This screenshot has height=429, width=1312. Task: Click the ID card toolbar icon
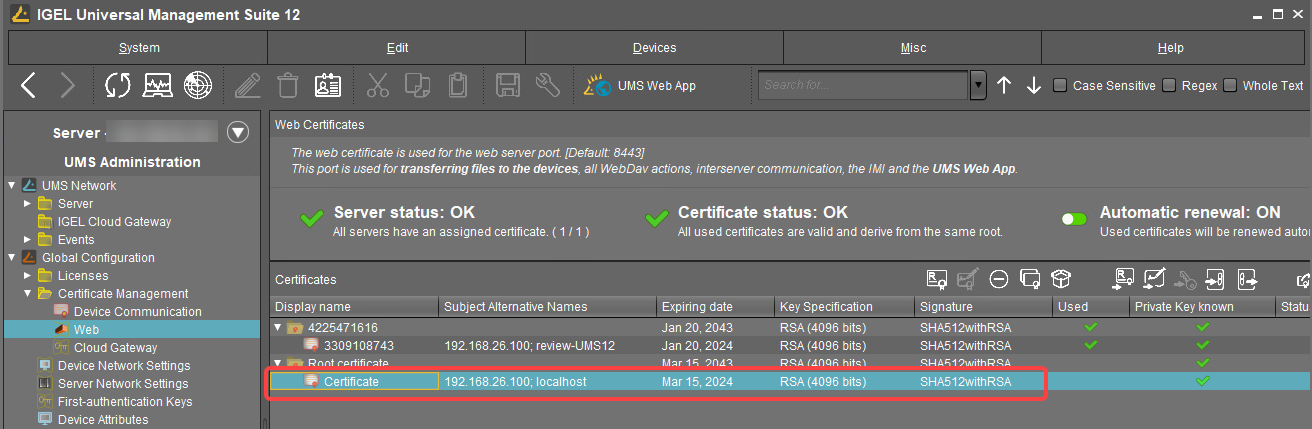(x=328, y=86)
